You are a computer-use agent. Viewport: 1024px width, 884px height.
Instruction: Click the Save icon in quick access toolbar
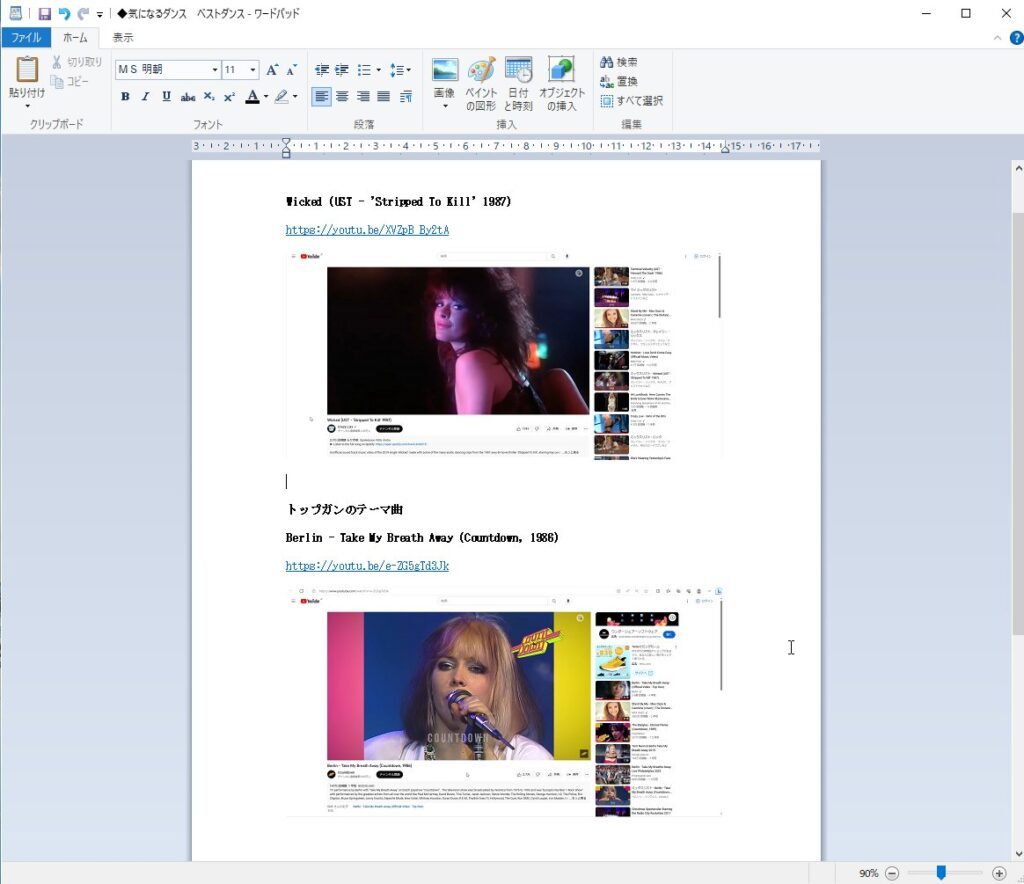pos(44,13)
